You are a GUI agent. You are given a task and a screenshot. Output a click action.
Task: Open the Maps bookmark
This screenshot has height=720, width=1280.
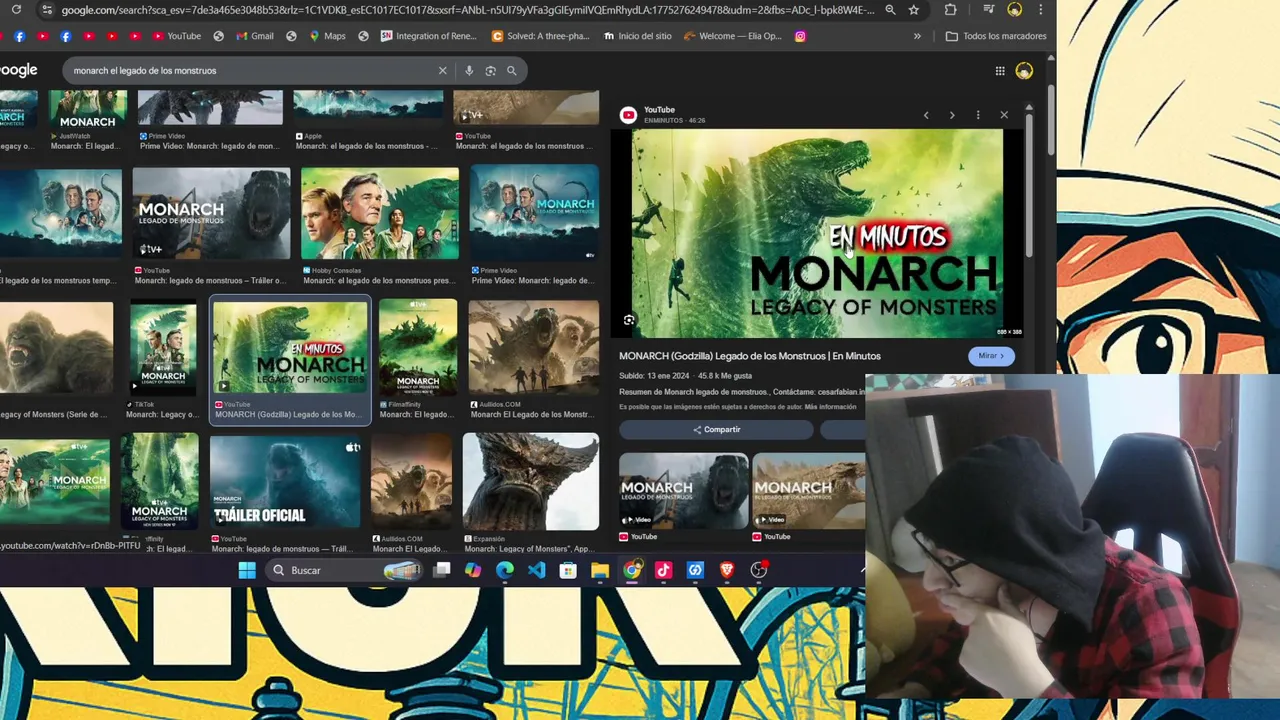(327, 36)
